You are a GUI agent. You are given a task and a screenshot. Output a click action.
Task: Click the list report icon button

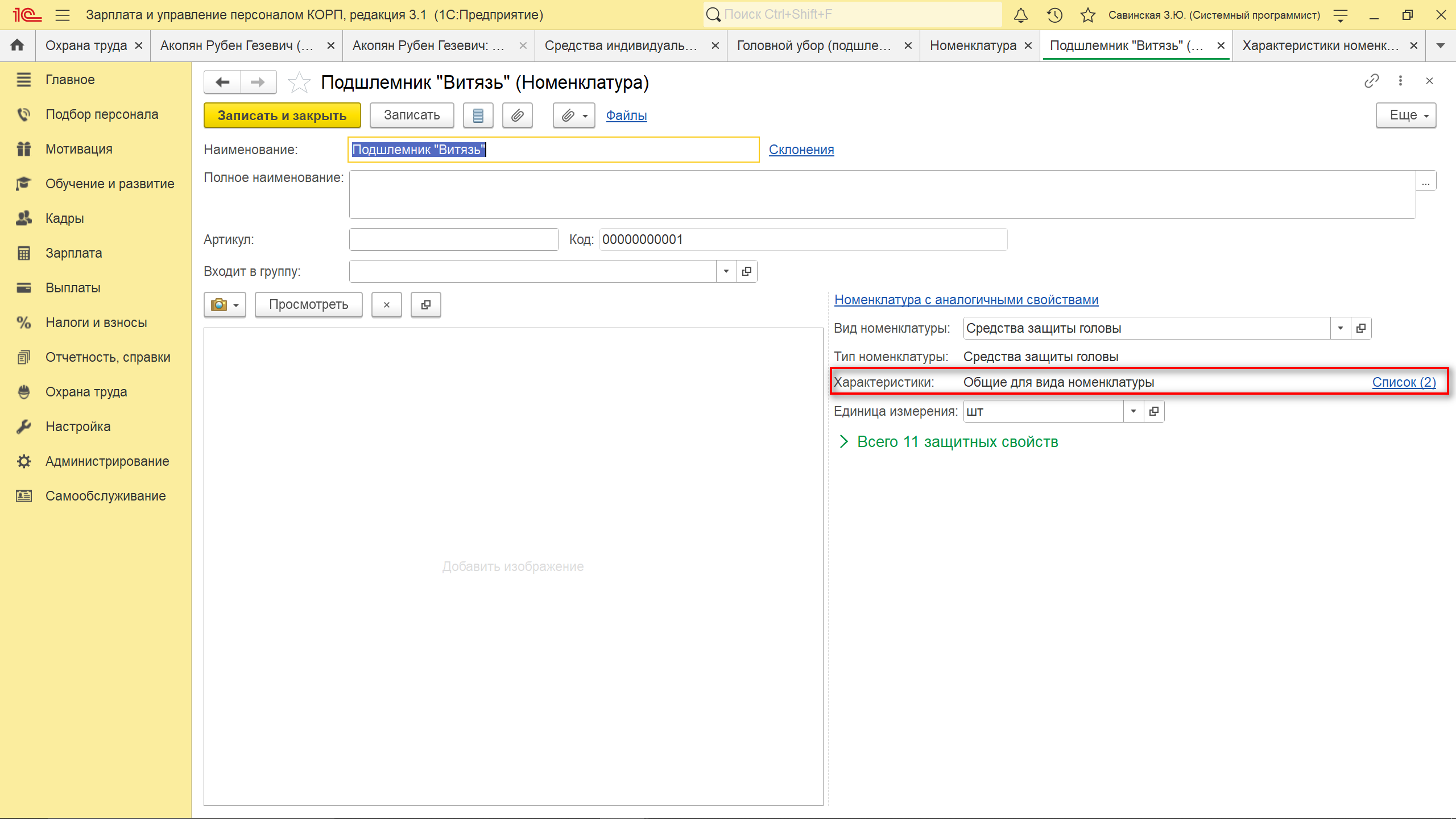coord(478,115)
